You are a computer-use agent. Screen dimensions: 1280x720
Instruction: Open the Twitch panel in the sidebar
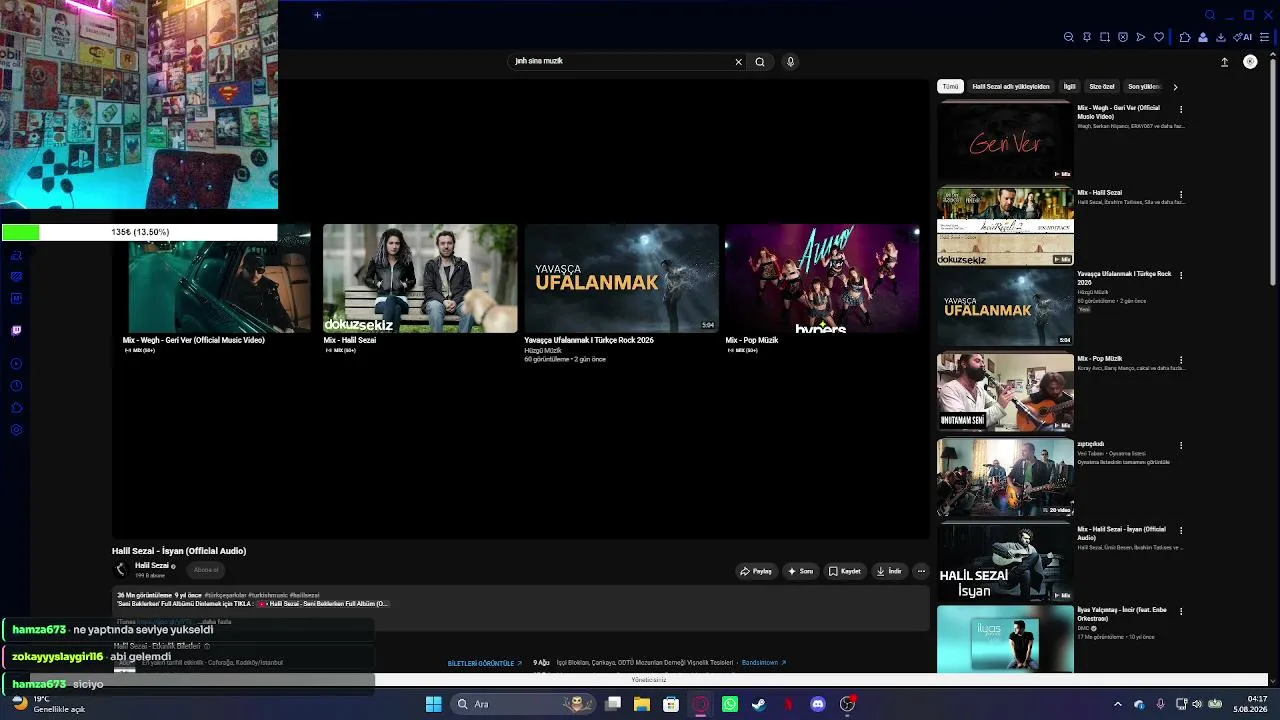click(x=16, y=331)
